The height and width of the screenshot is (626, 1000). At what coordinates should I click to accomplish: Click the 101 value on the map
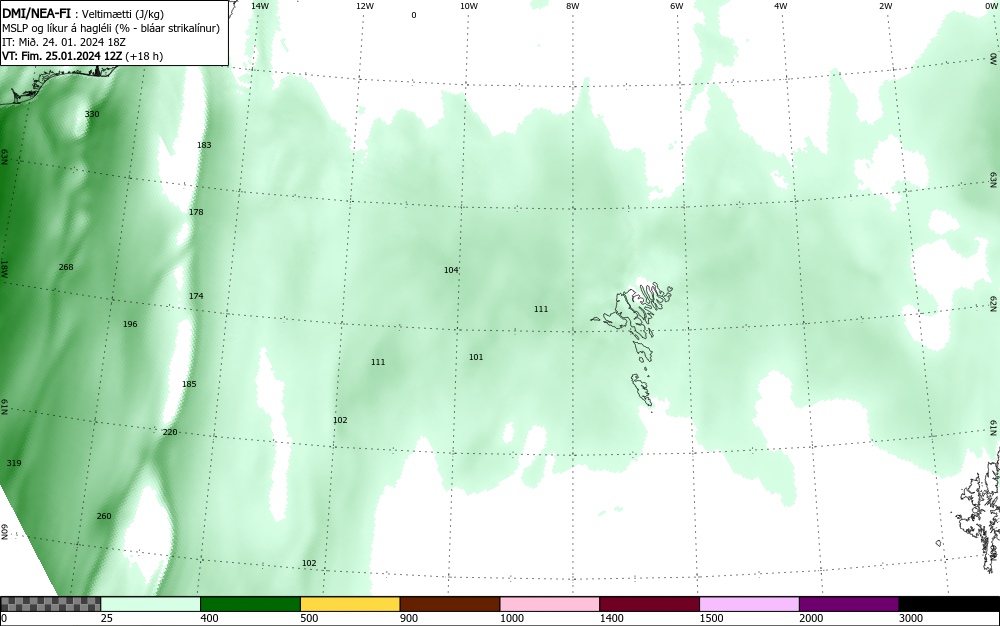click(x=476, y=357)
